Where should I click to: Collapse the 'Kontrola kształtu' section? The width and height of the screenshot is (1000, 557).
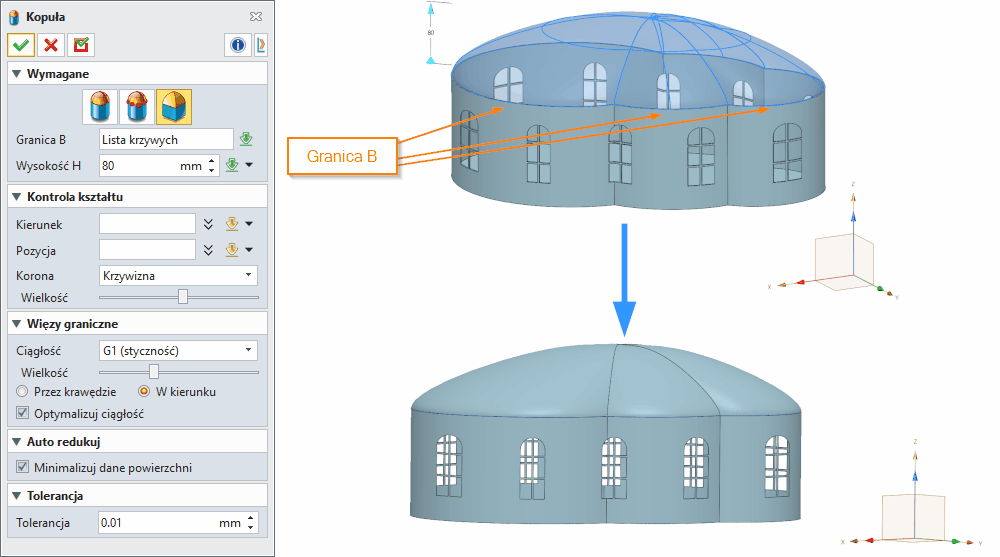pos(16,196)
